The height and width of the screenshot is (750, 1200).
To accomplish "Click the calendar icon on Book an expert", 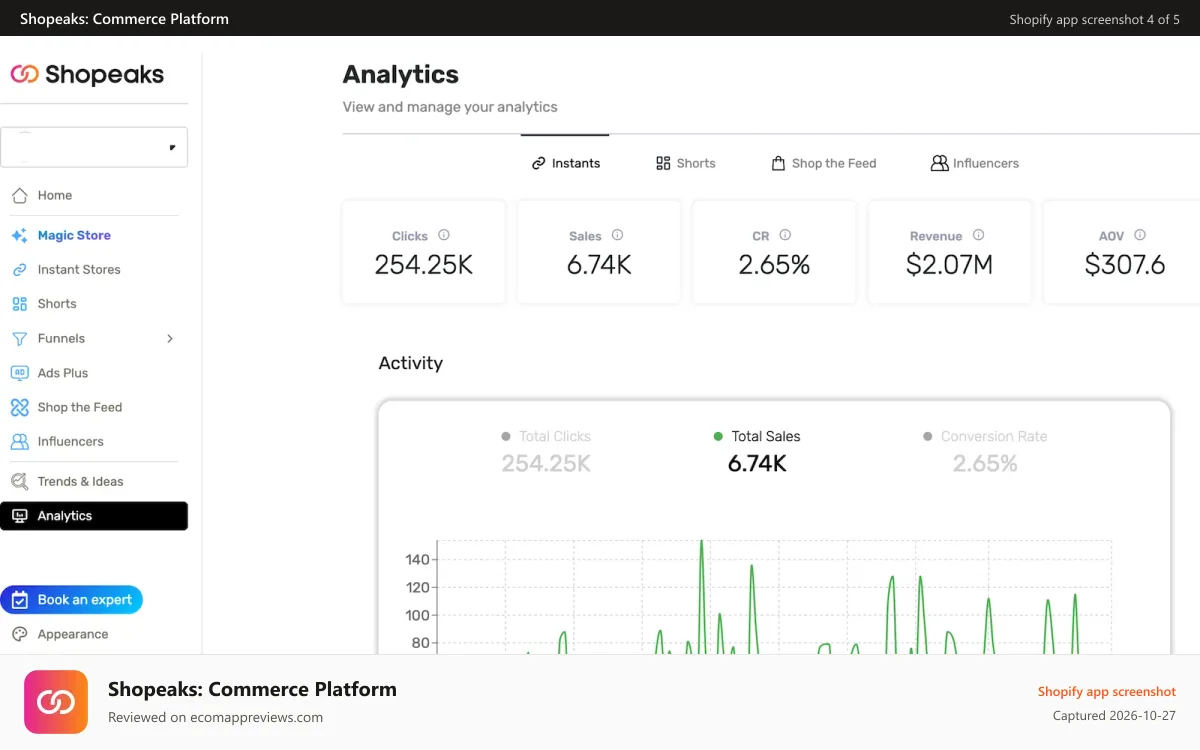I will pos(20,600).
